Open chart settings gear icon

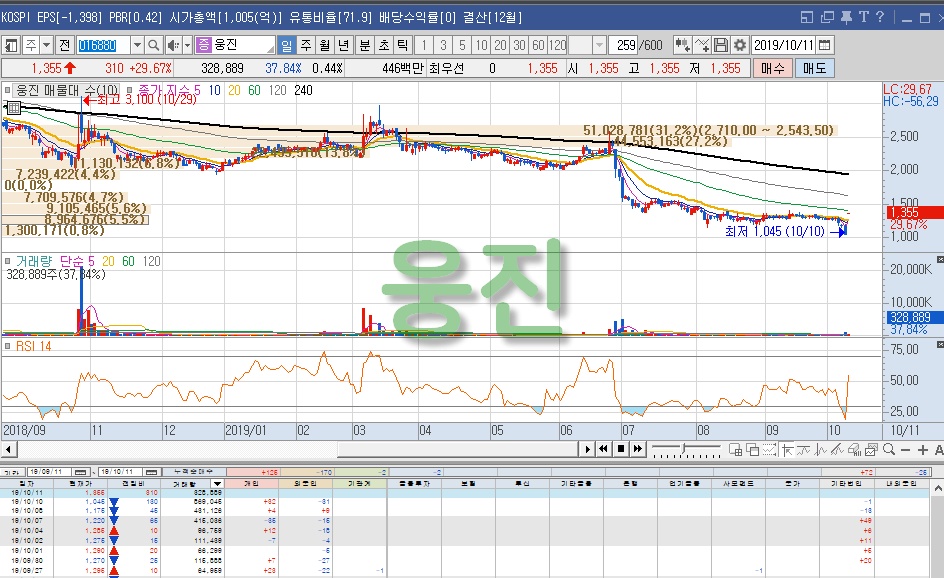740,45
